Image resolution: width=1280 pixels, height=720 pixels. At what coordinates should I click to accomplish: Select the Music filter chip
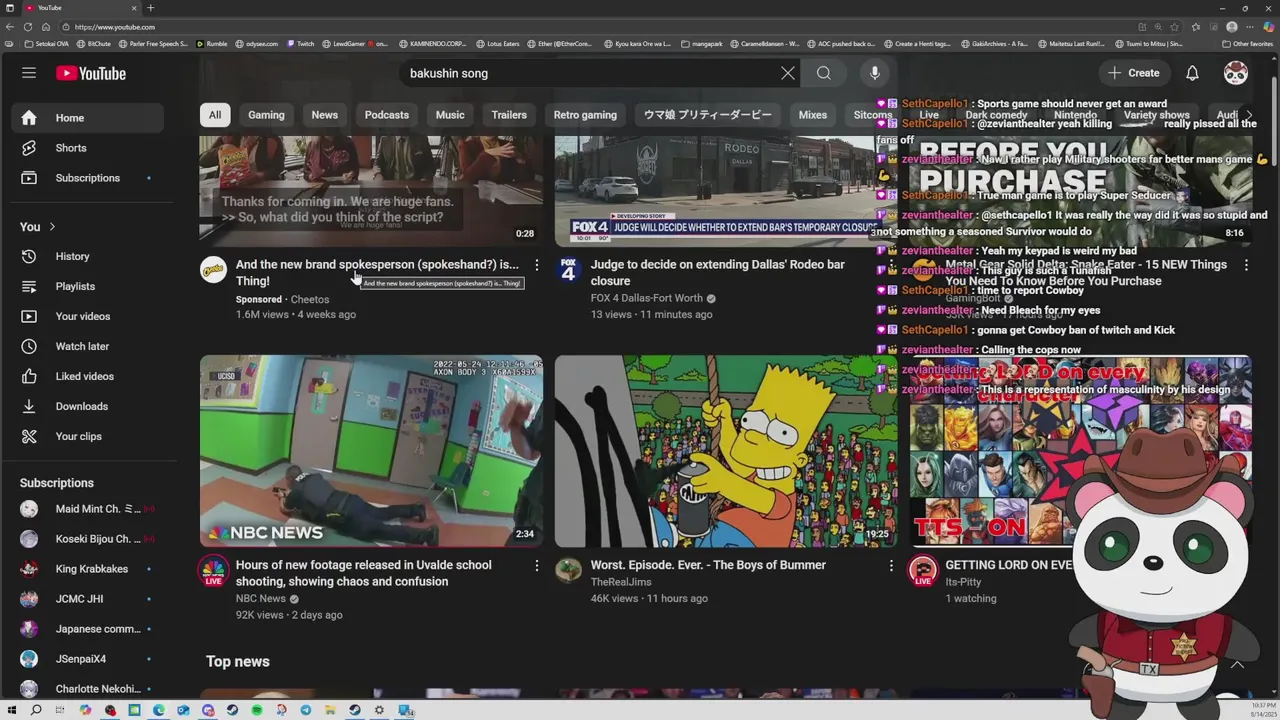coord(450,115)
